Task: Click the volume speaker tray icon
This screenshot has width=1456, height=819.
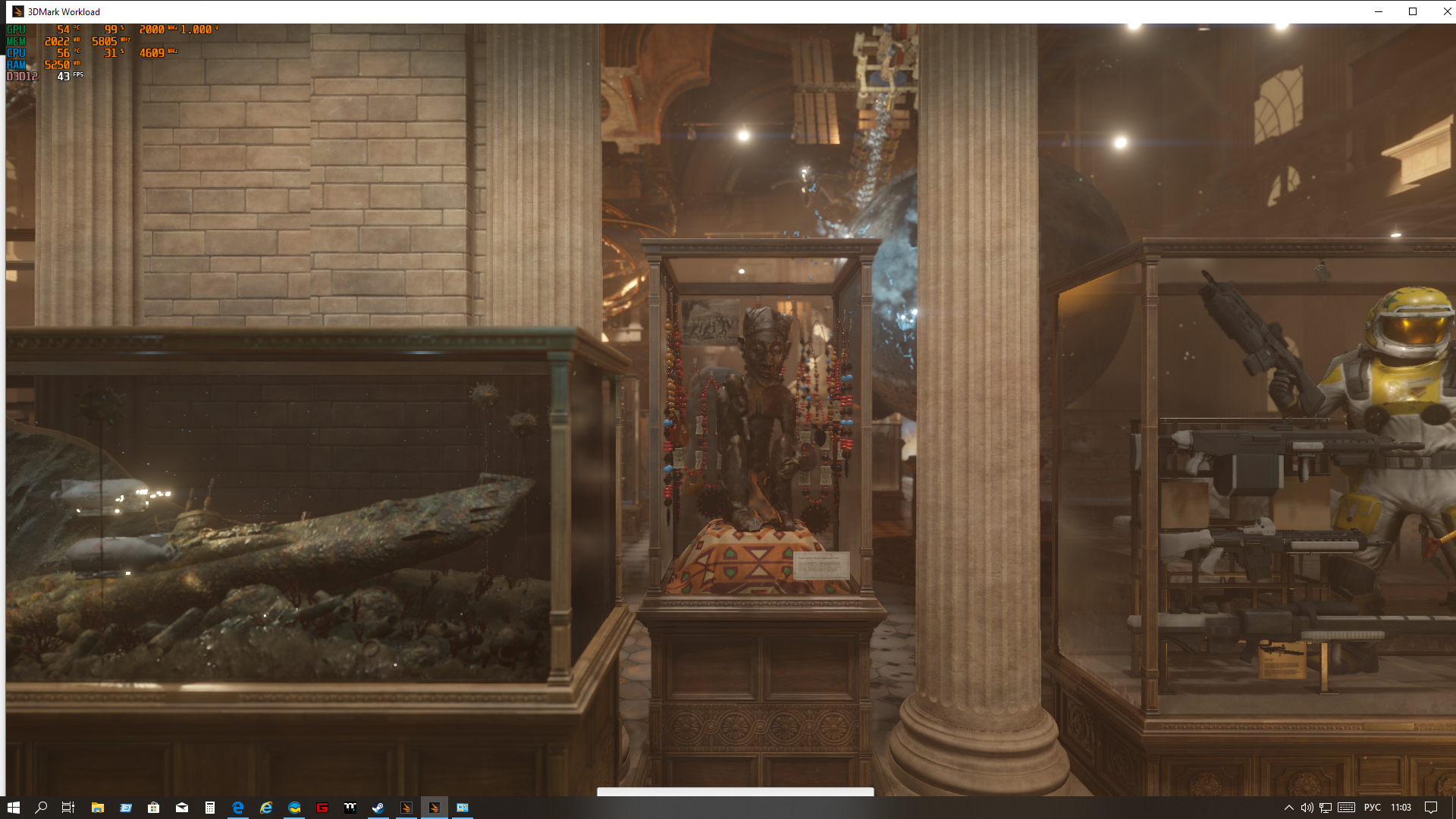Action: click(1307, 808)
